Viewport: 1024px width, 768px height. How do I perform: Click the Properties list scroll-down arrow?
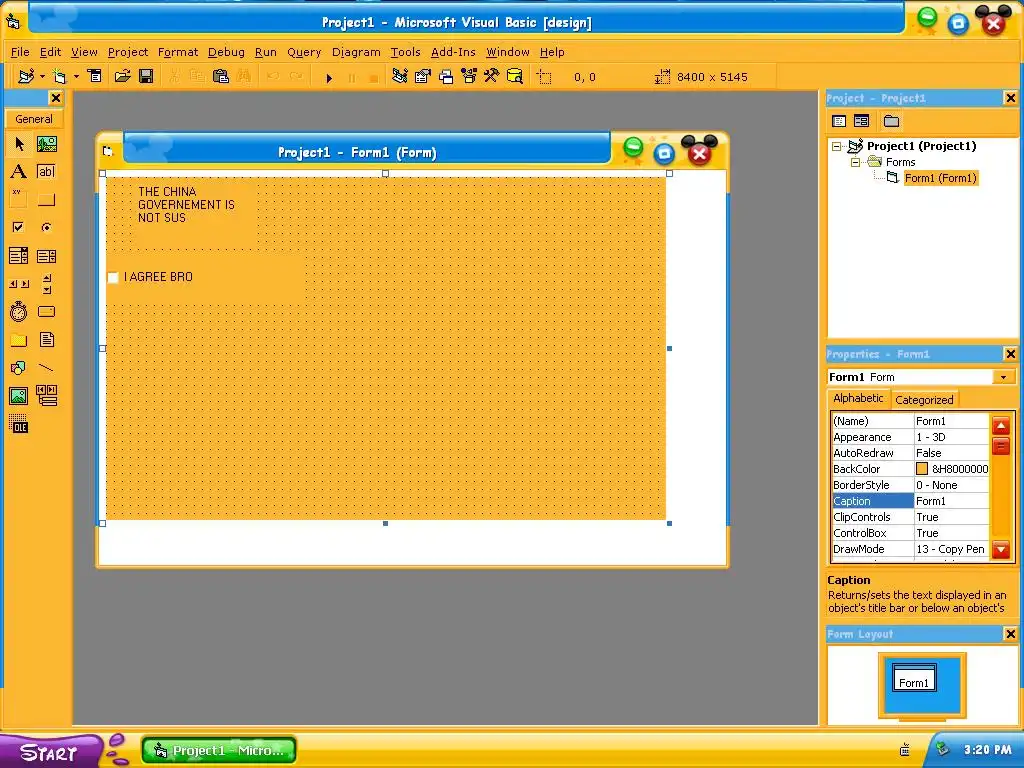click(x=1001, y=549)
